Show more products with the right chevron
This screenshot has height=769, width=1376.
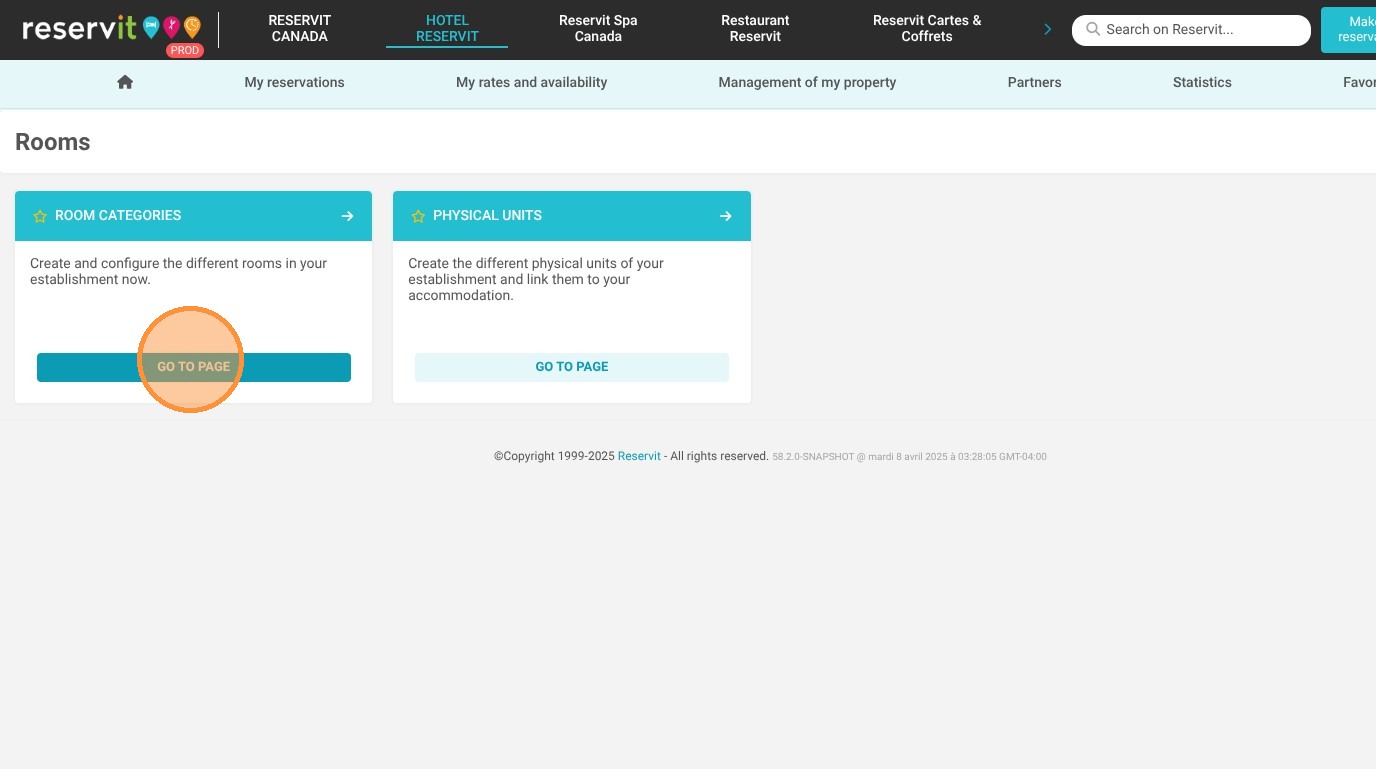click(x=1047, y=29)
